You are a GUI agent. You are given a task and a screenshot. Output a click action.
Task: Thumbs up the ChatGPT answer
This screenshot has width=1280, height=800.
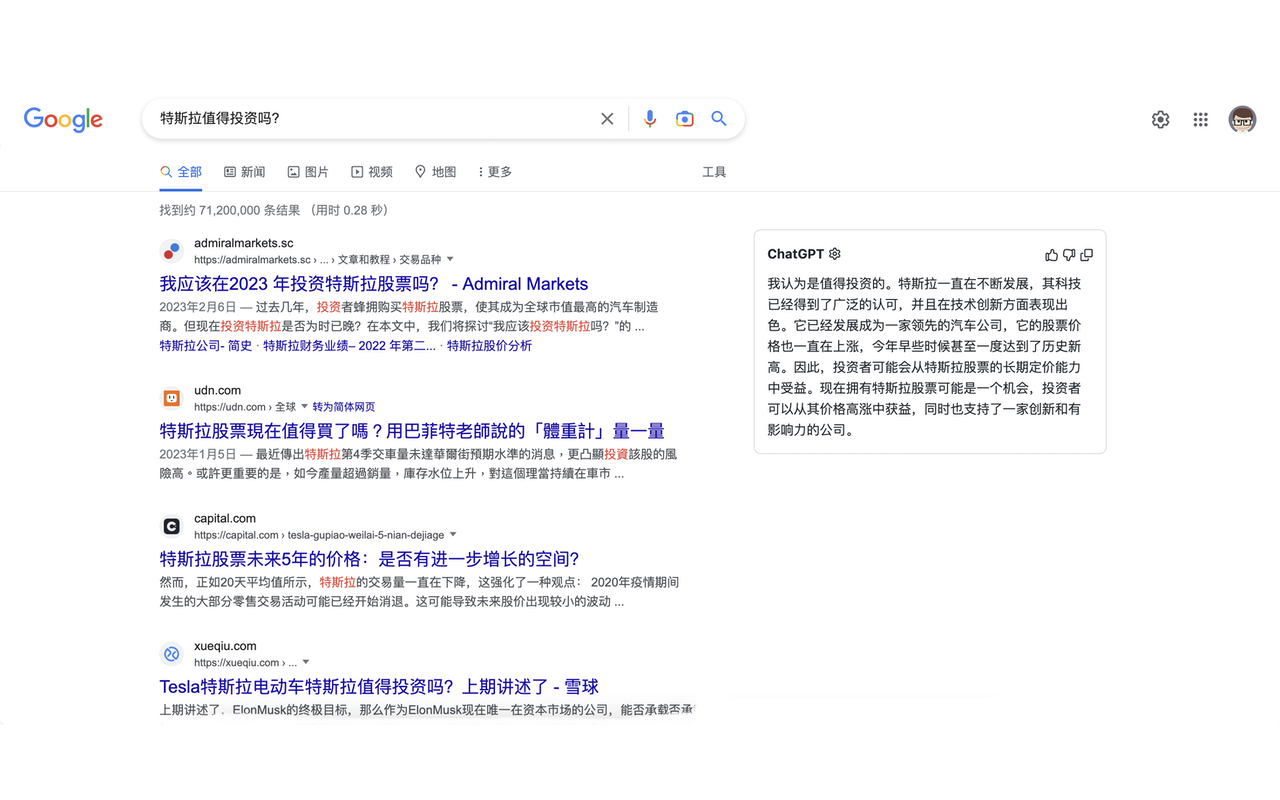pyautogui.click(x=1051, y=255)
